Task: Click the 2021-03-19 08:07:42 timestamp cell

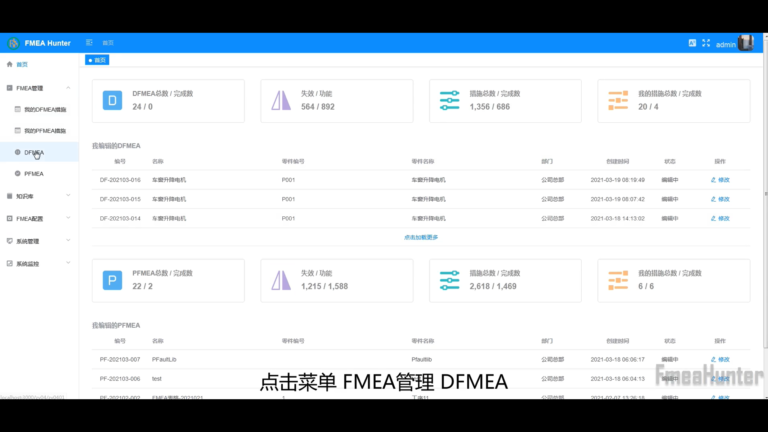Action: 618,199
